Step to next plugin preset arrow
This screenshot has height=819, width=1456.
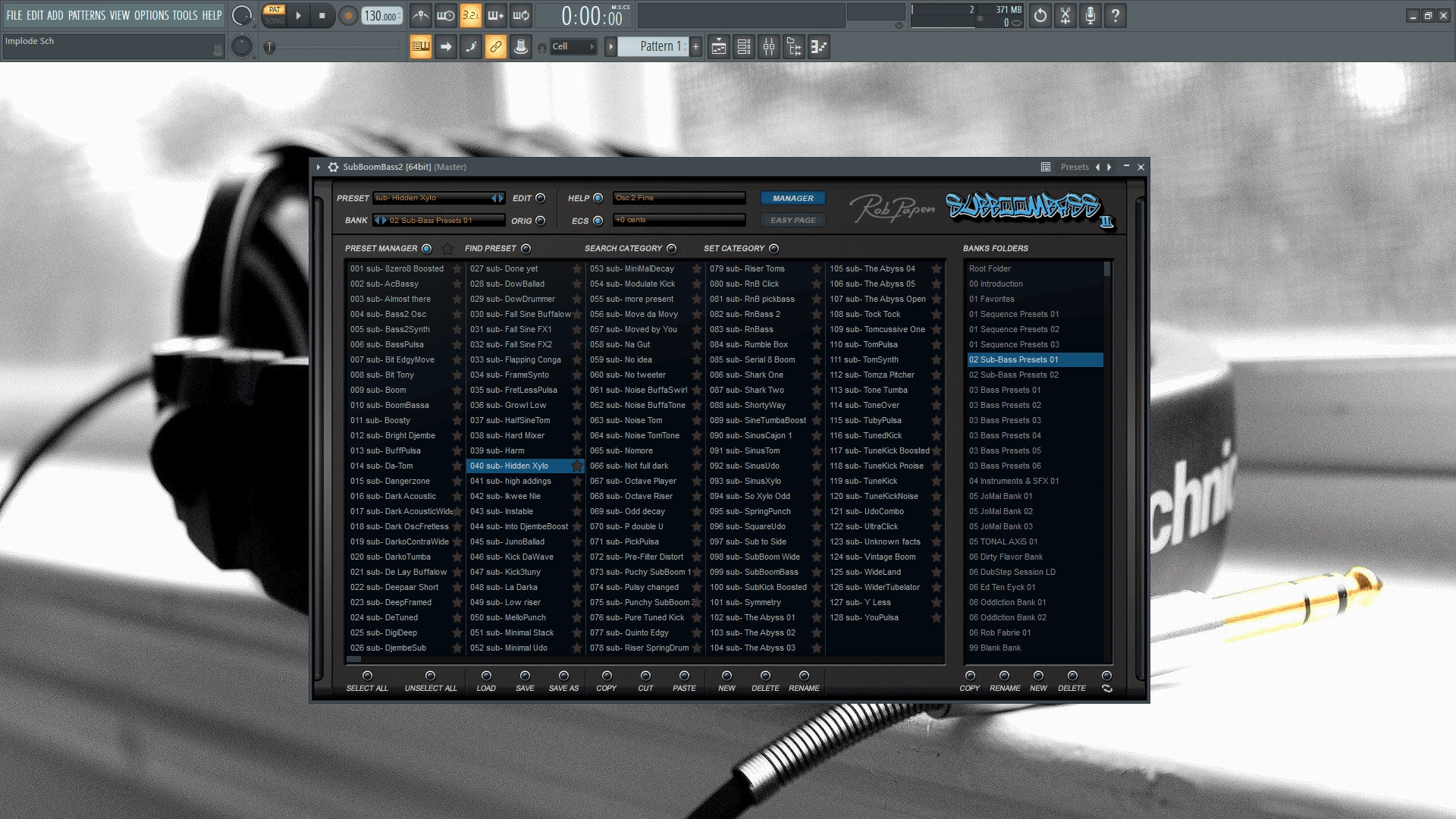tap(1109, 167)
